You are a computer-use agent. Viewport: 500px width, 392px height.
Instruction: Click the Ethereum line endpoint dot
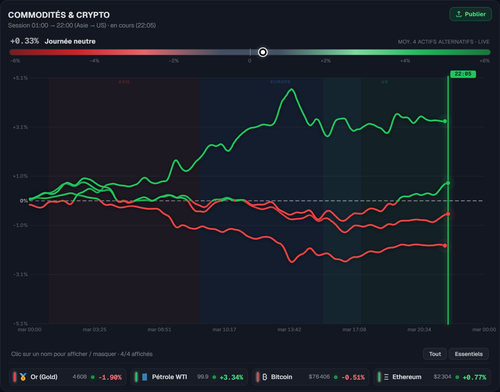[x=448, y=183]
